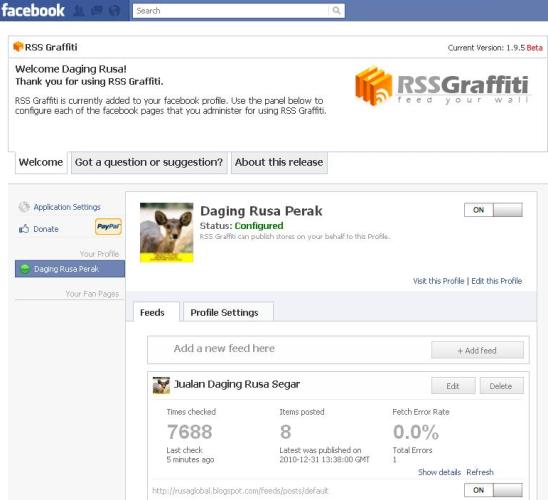548x500 pixels.
Task: Click the Fetch Error Rate value 0.0%
Action: (416, 432)
